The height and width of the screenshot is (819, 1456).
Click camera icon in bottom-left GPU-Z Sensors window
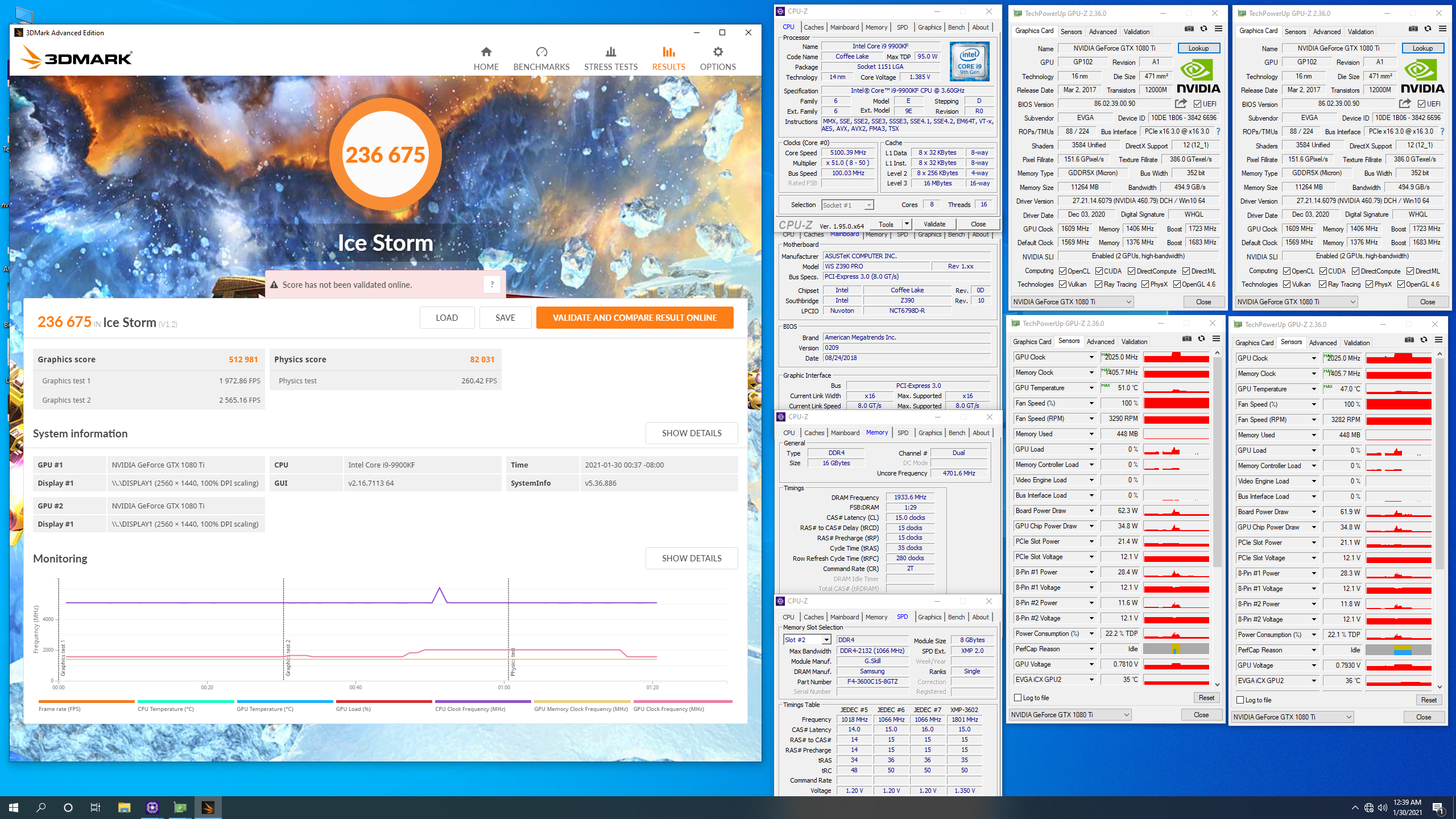tap(1186, 339)
